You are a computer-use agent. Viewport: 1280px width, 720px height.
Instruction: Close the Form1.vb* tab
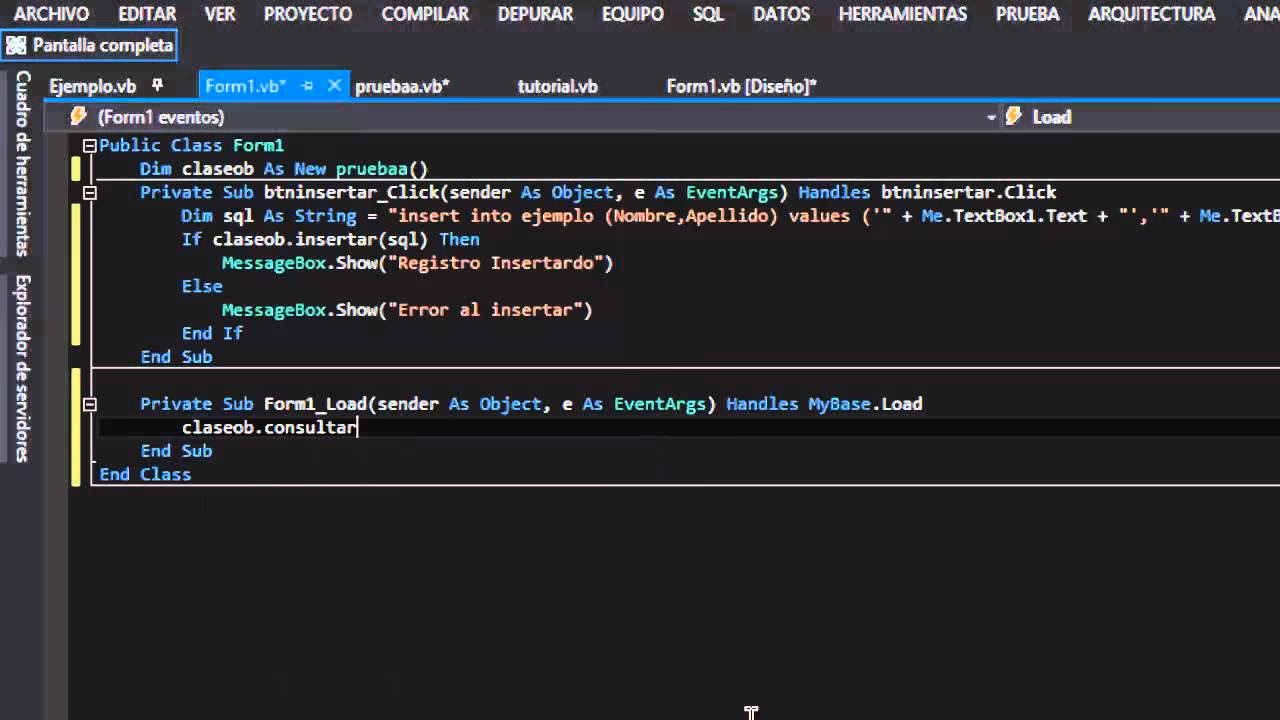click(335, 86)
